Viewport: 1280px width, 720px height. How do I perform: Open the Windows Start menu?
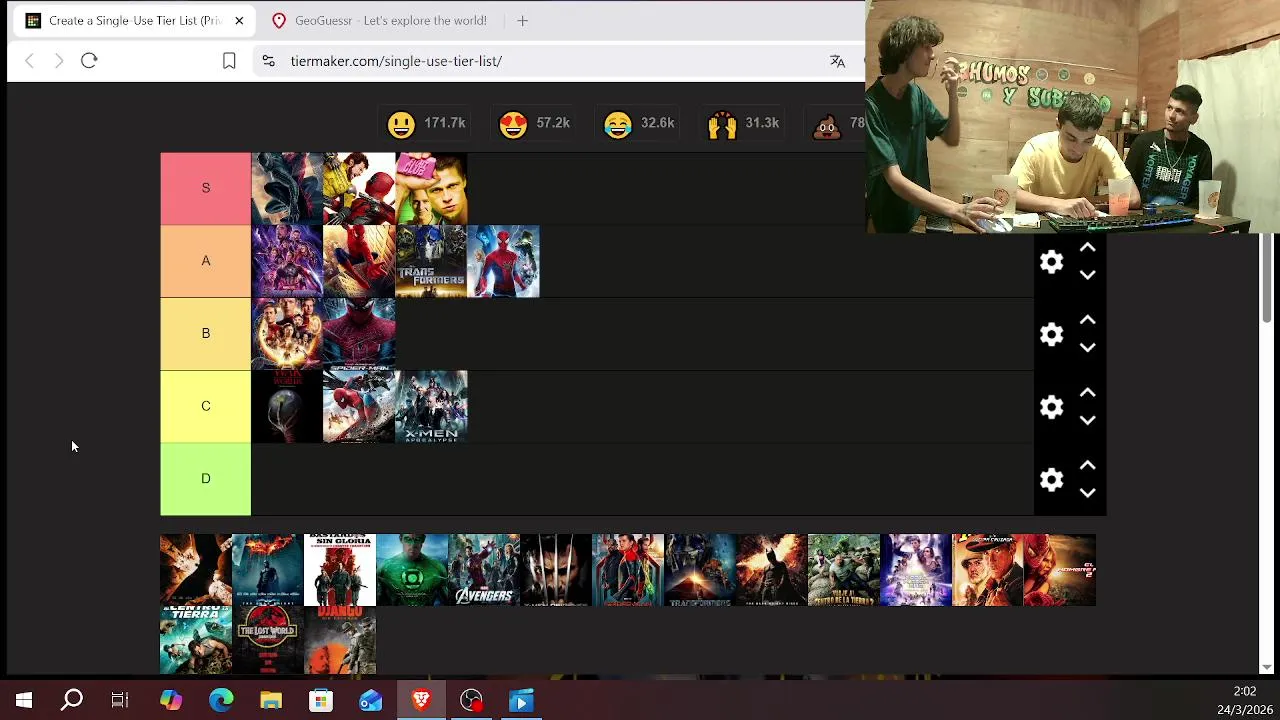(24, 701)
